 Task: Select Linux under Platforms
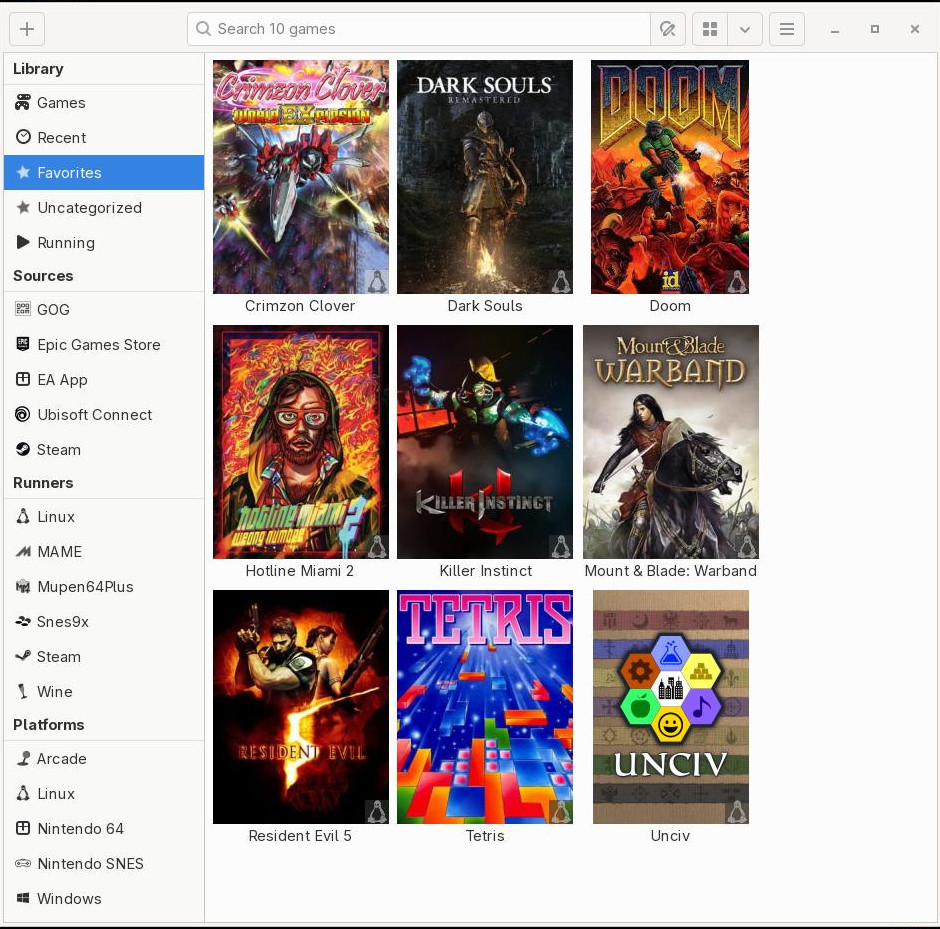104,794
